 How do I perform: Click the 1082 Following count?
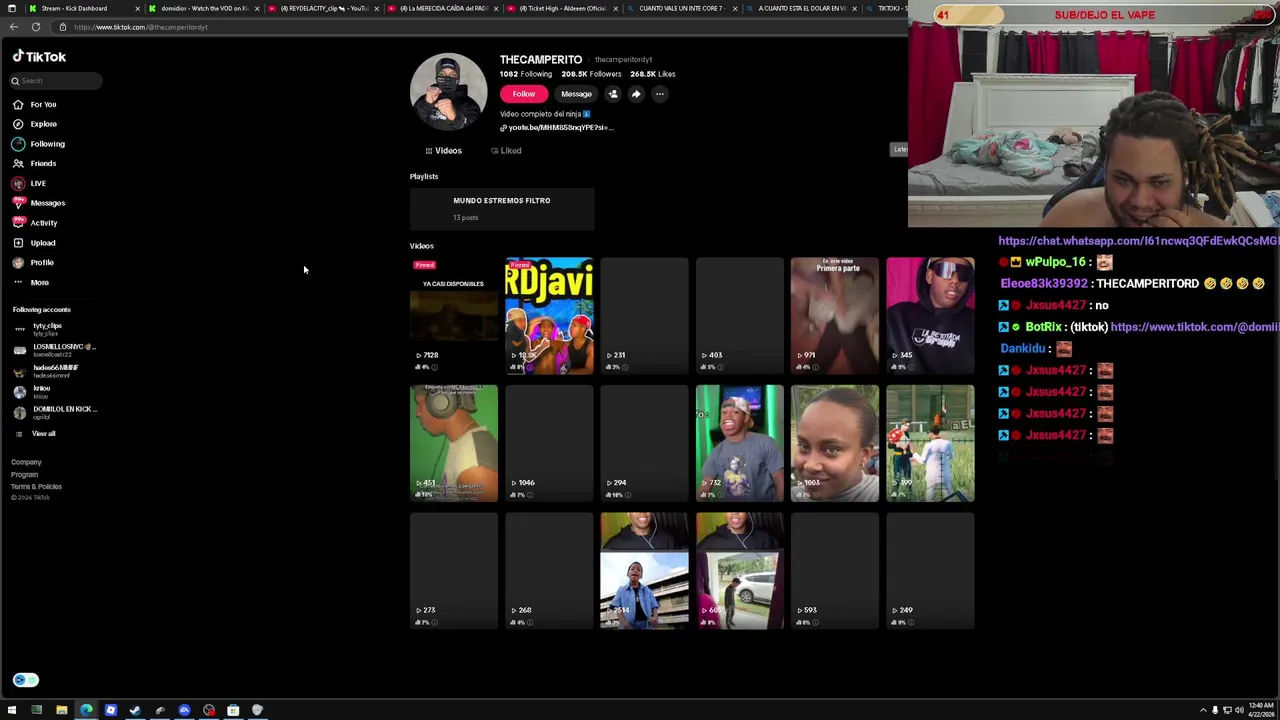click(x=526, y=74)
